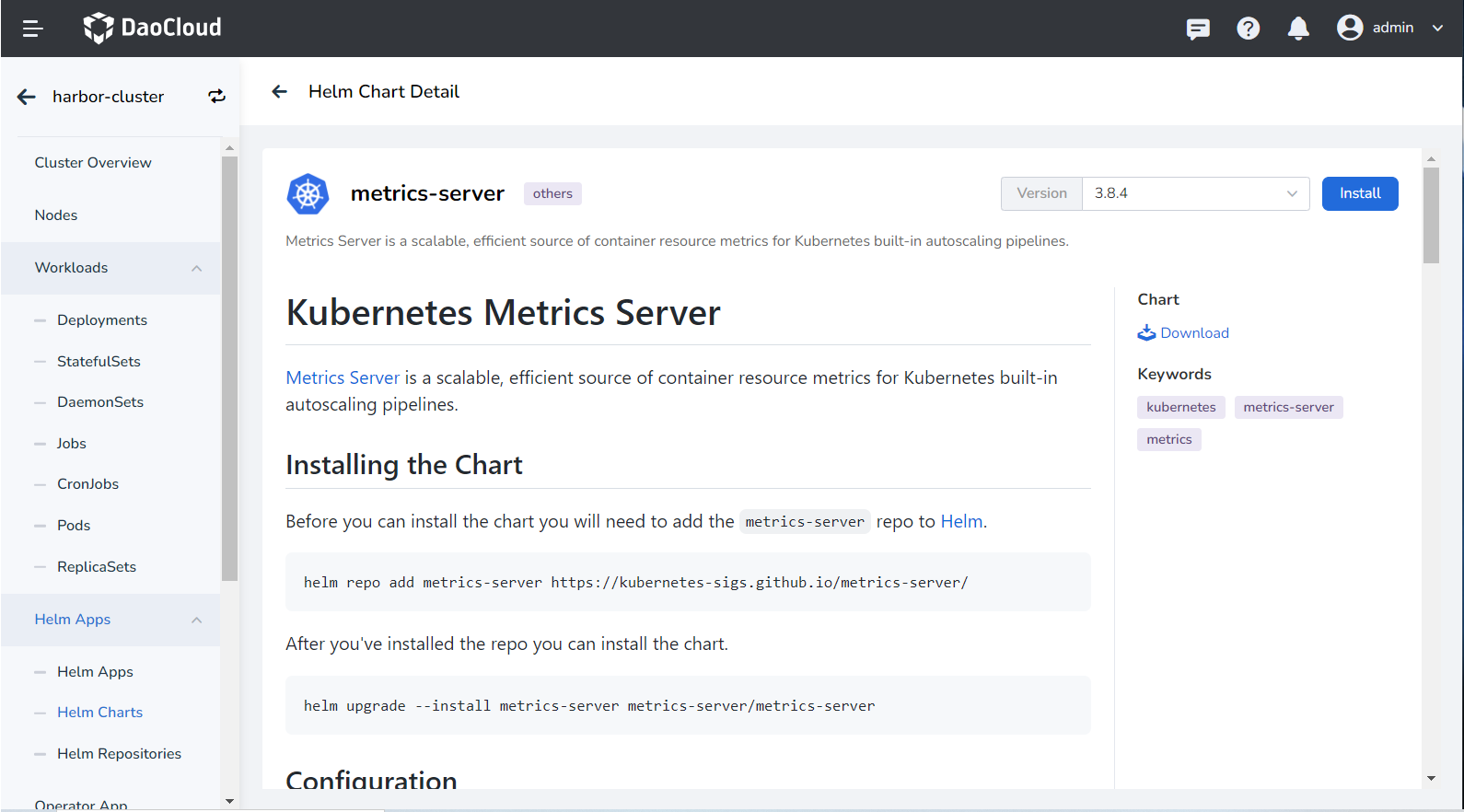1464x812 pixels.
Task: Click the main content vertical scrollbar
Action: pyautogui.click(x=1431, y=216)
